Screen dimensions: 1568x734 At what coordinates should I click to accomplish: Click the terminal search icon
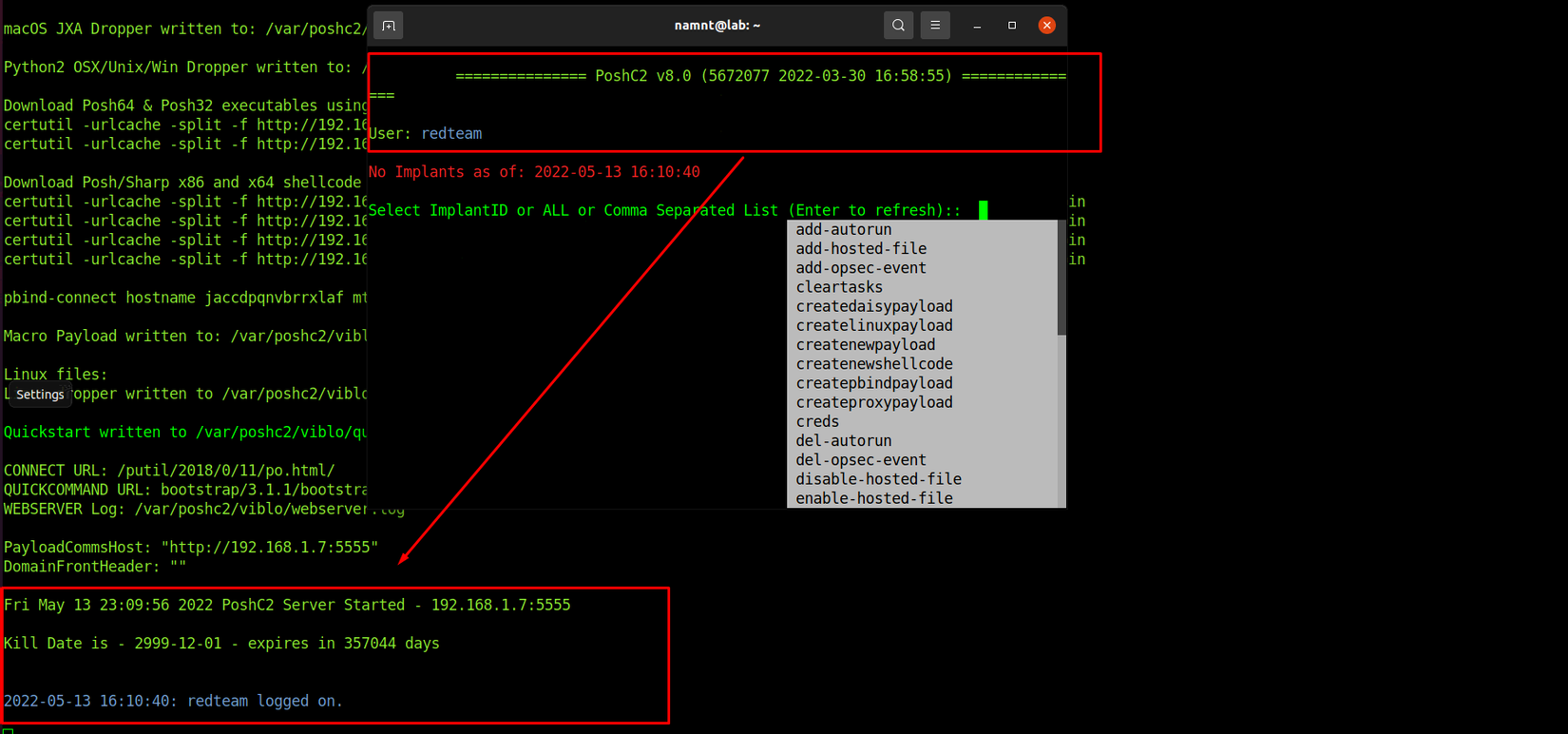(898, 26)
